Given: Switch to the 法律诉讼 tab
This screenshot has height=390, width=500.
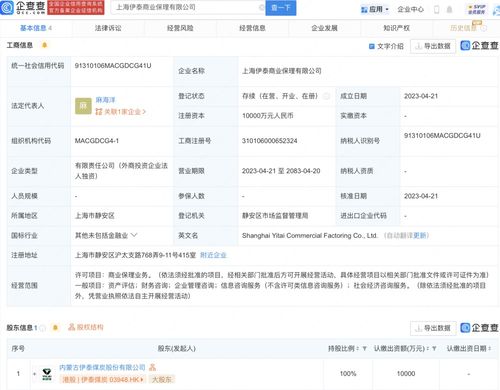Looking at the screenshot, I should 108,28.
